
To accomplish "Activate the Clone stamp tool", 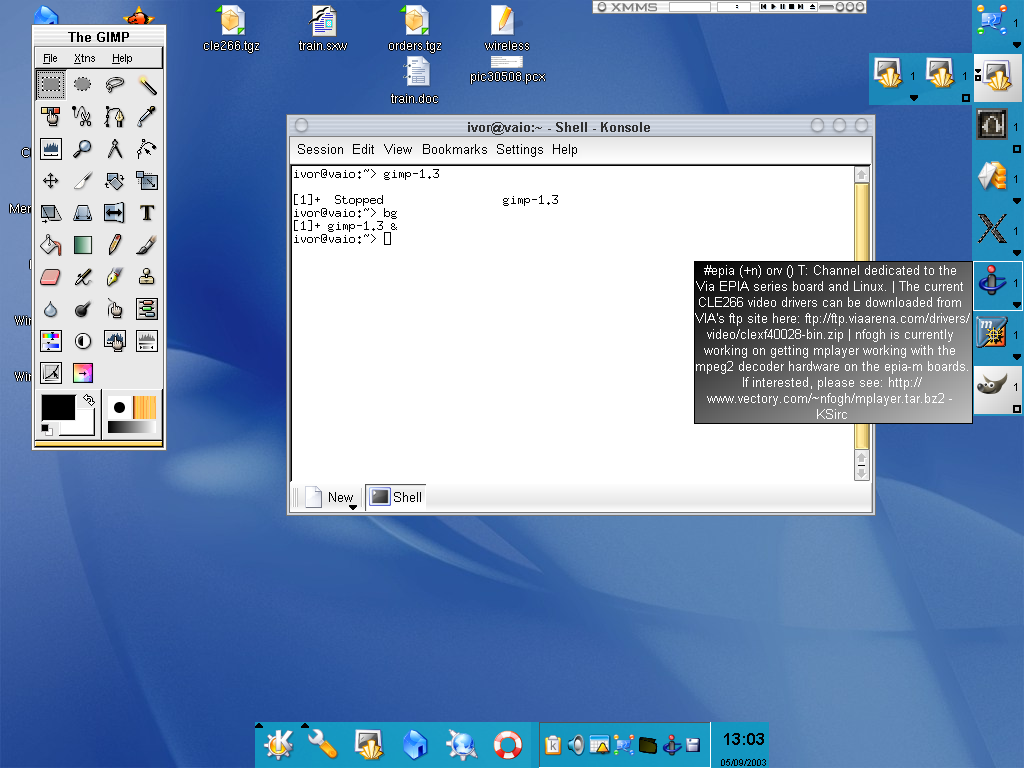I will [146, 276].
